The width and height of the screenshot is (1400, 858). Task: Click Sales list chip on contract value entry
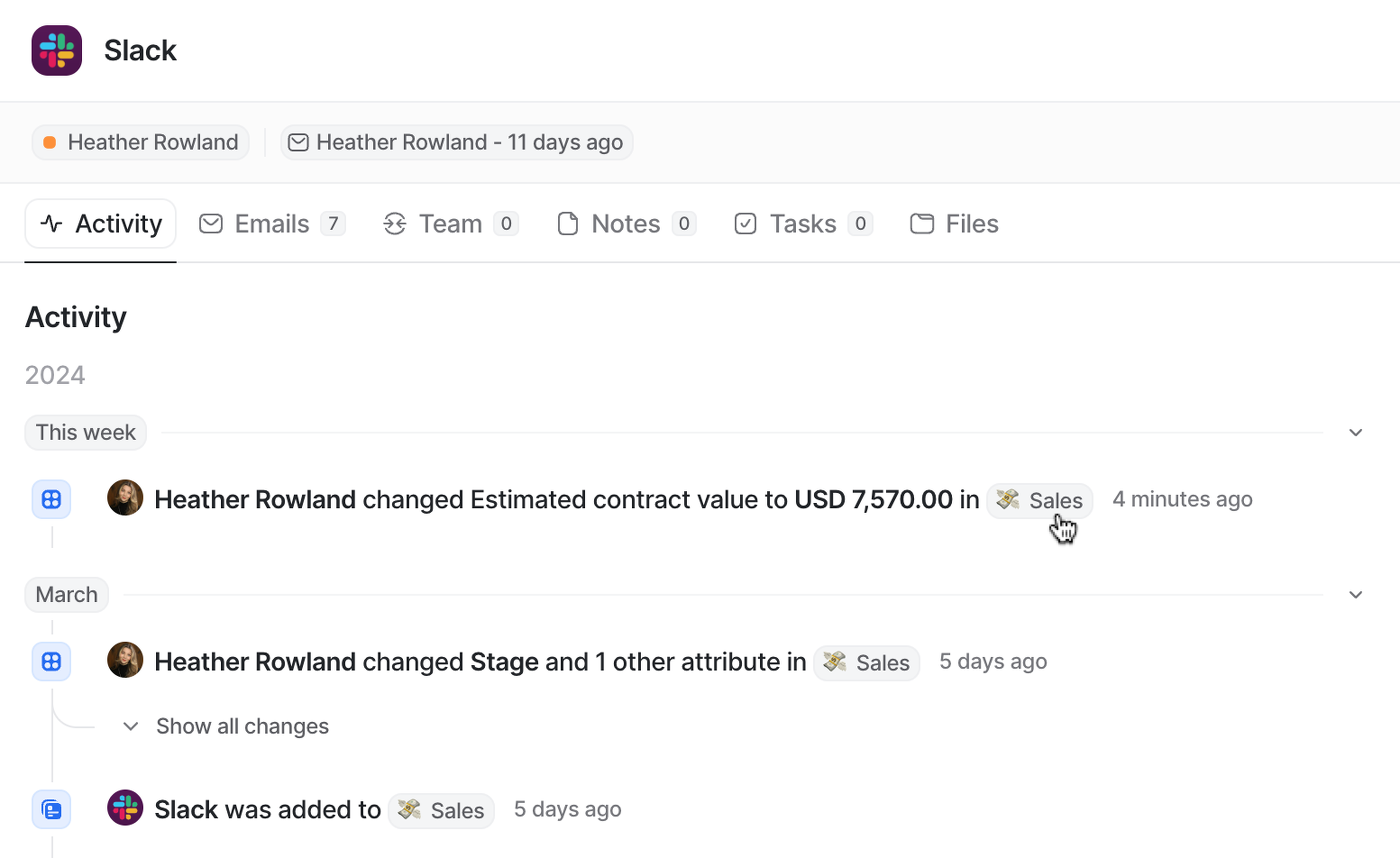(1039, 500)
